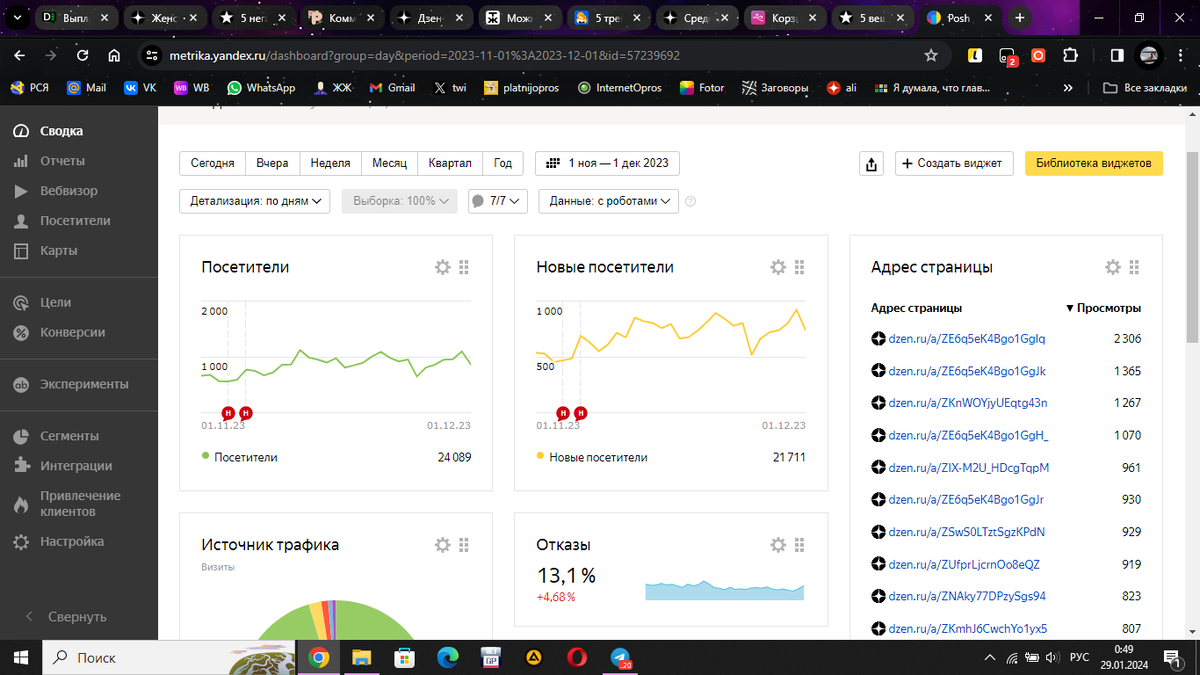Image resolution: width=1200 pixels, height=675 pixels.
Task: Click the Конверсии sidebar icon
Action: [x=20, y=333]
